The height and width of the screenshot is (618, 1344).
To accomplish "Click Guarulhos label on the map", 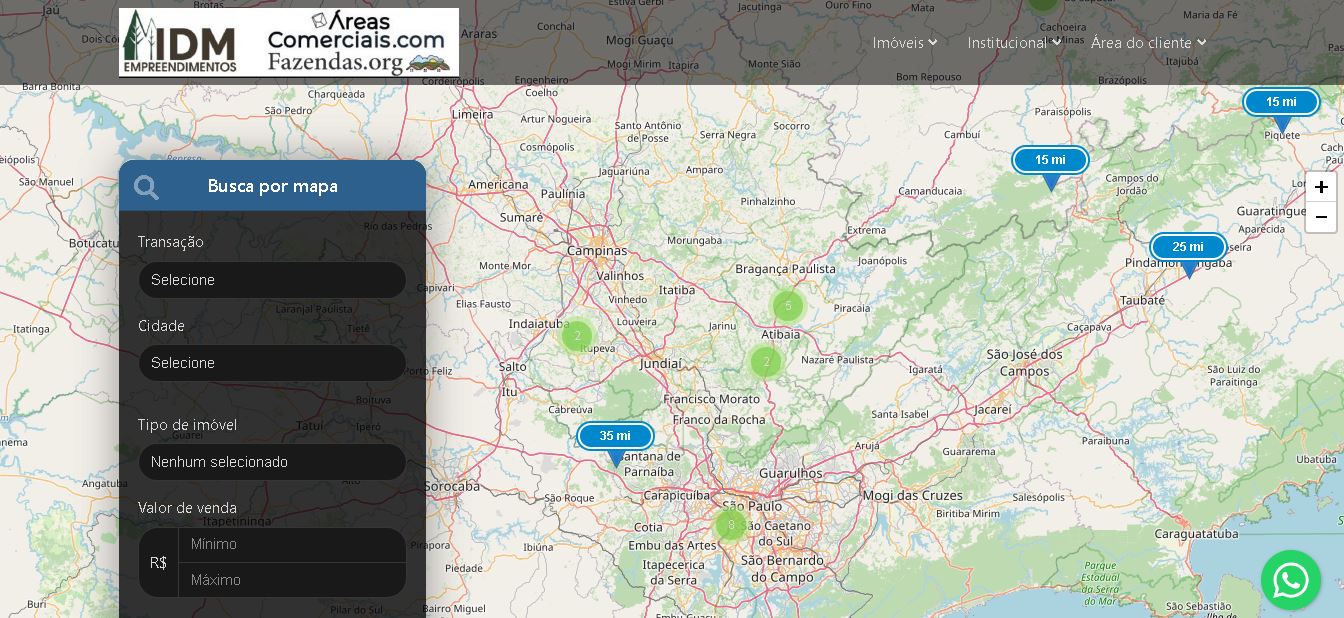I will tap(791, 473).
